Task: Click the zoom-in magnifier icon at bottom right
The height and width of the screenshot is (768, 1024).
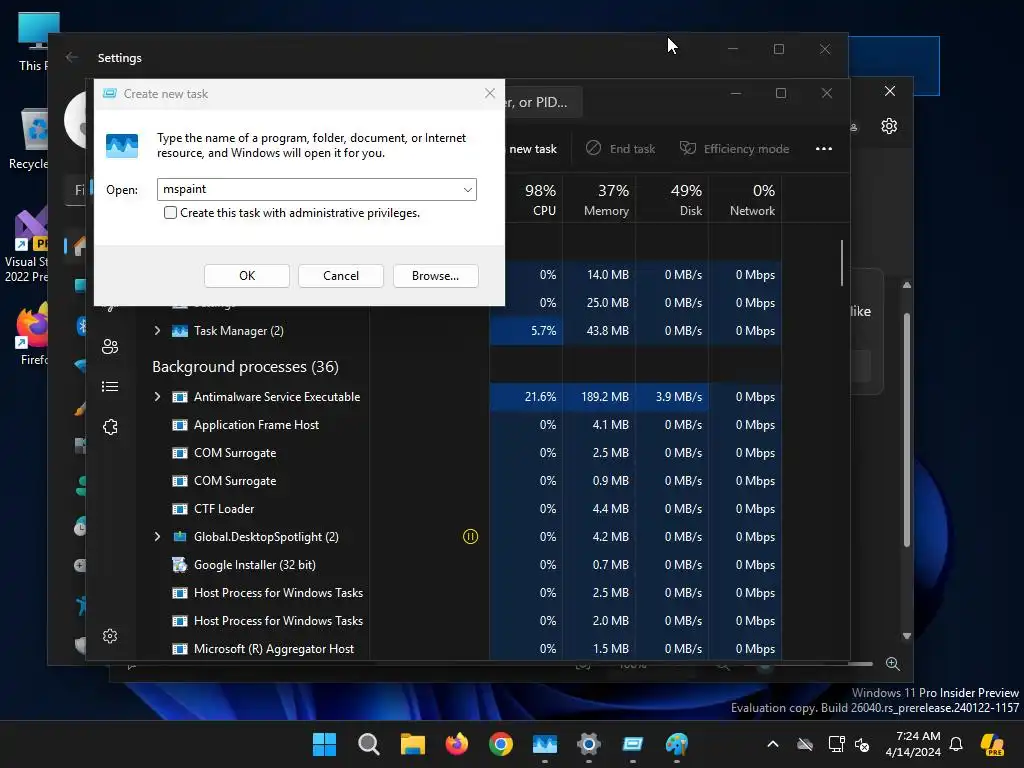Action: click(893, 664)
